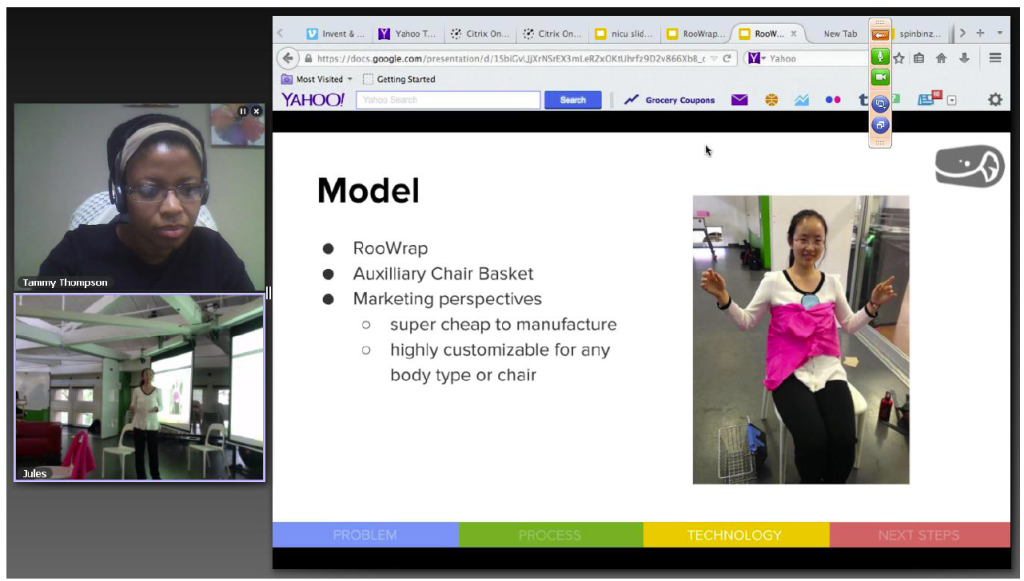Reload the page with refresh icon
Viewport: 1024px width, 581px height.
pos(727,58)
